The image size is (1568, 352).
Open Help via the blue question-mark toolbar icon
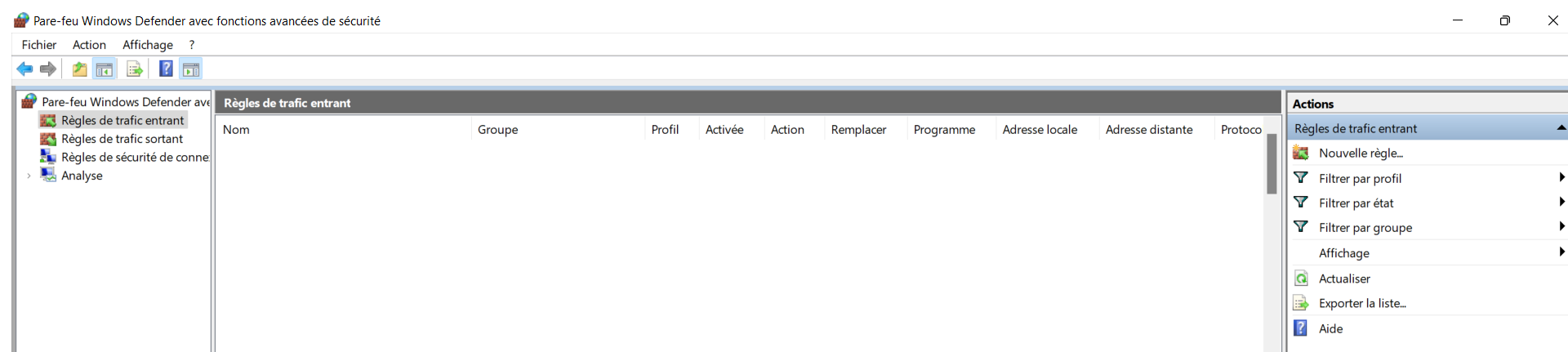point(166,69)
